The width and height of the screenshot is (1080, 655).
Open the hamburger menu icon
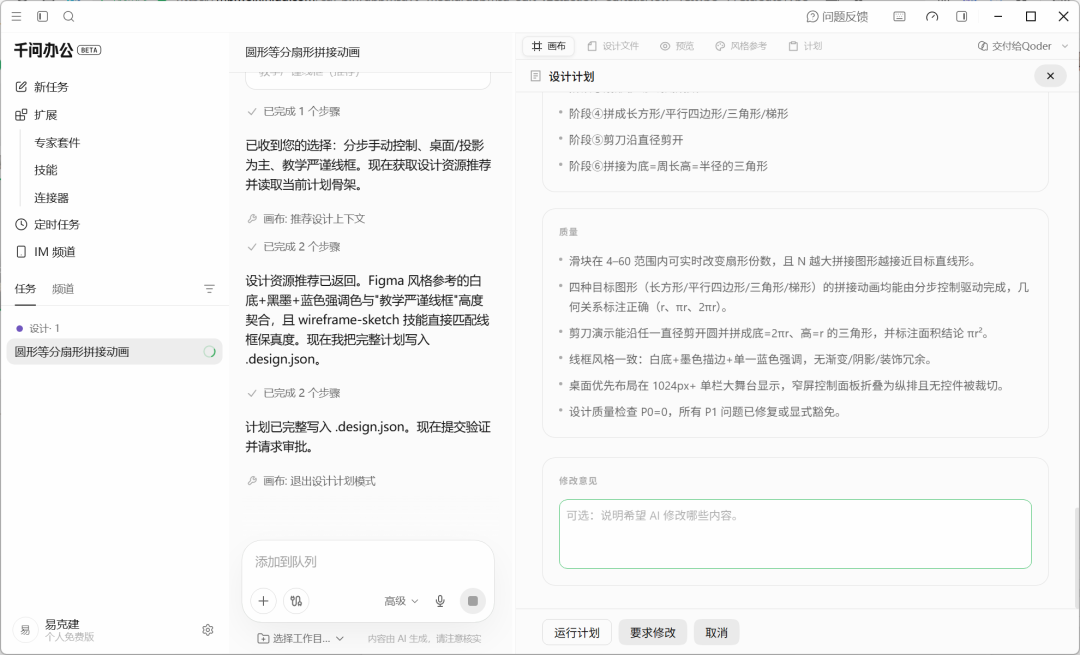tap(17, 17)
